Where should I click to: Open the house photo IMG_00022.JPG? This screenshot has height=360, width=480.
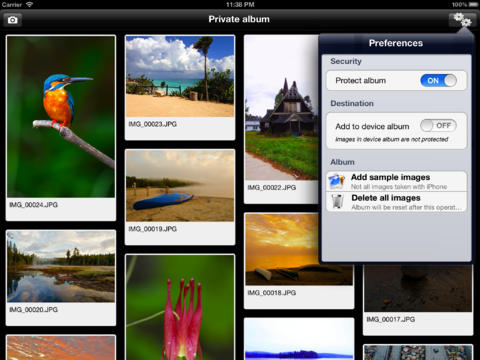pyautogui.click(x=282, y=108)
